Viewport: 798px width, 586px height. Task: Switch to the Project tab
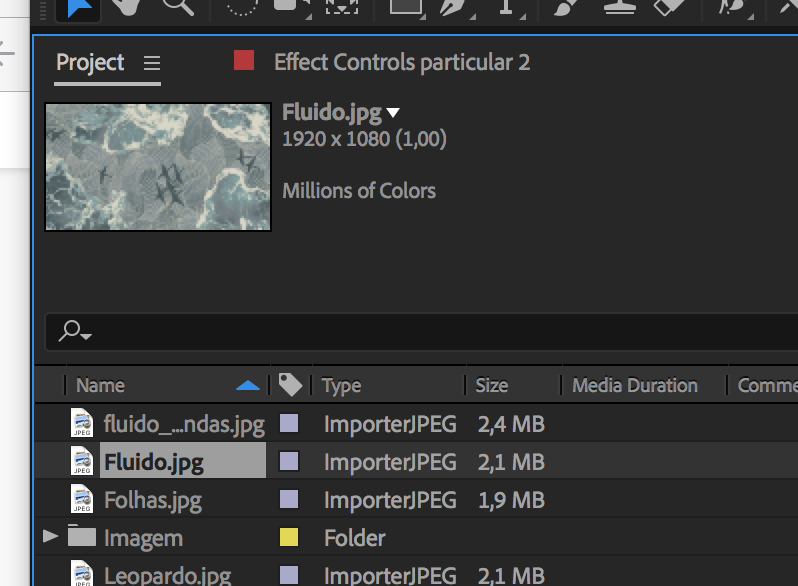[90, 63]
